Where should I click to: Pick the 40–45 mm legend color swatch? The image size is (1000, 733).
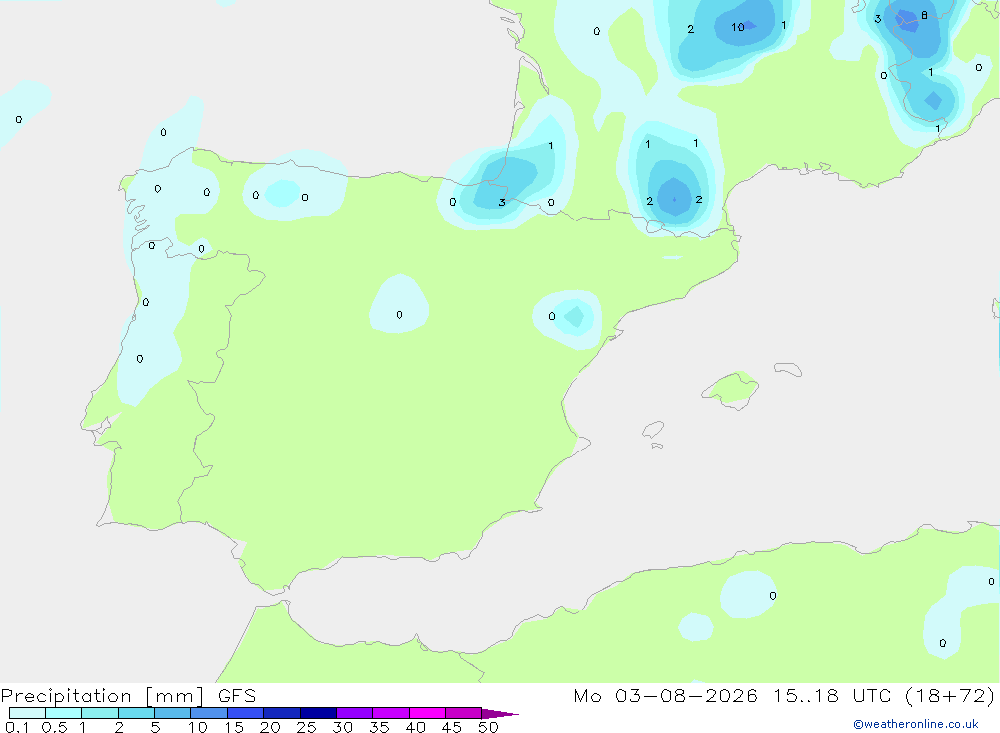click(427, 713)
